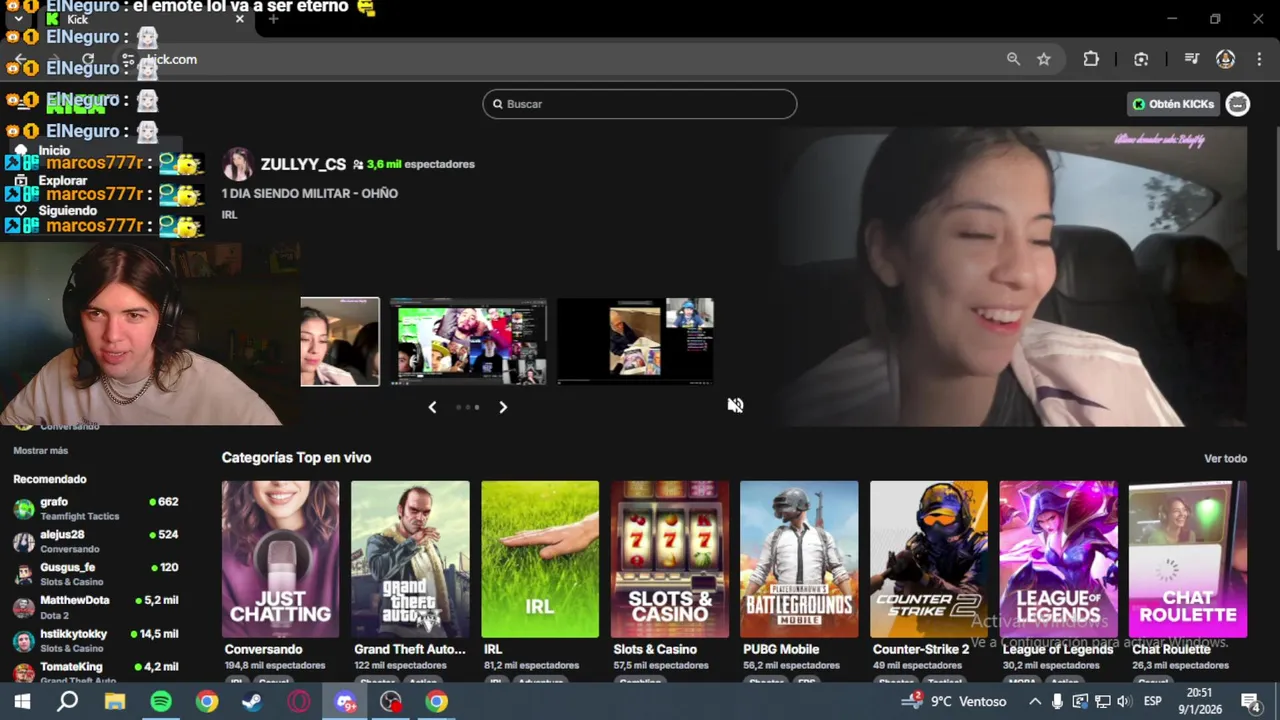Open the Slots & Casino category card
This screenshot has height=720, width=1280.
pos(670,559)
